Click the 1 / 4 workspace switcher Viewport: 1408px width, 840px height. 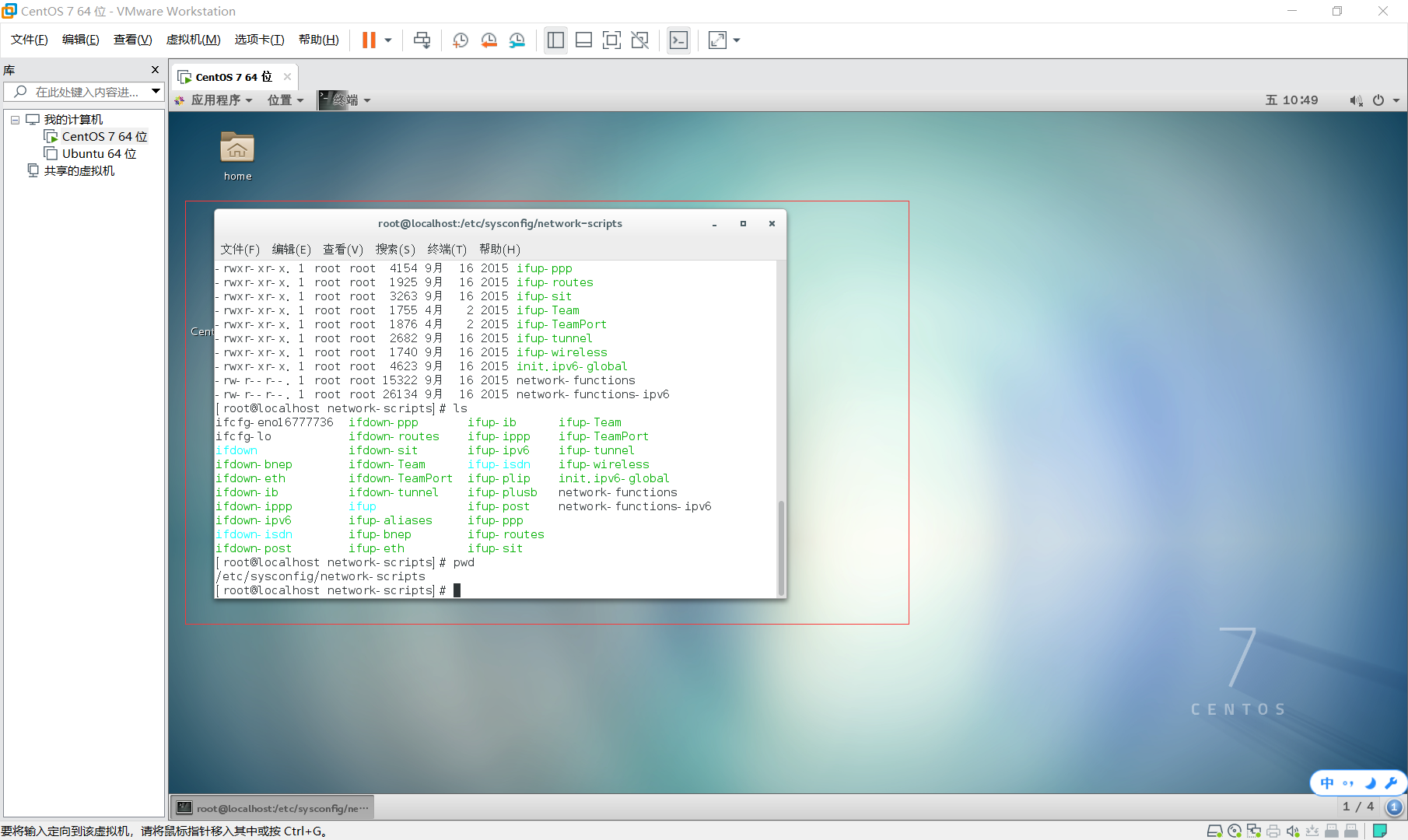tap(1358, 807)
